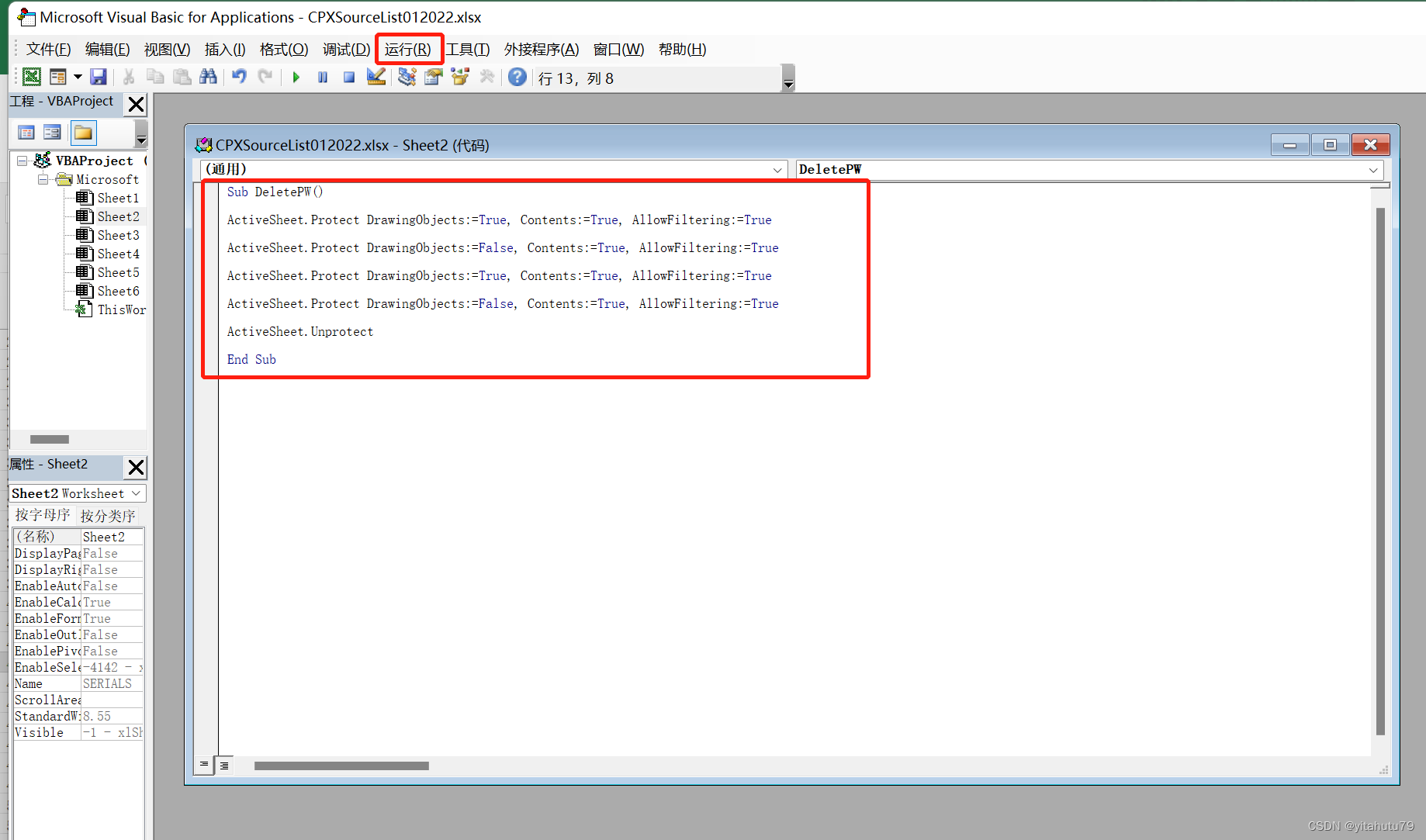The image size is (1426, 840).
Task: Open the 外接程序(A) menu
Action: click(x=542, y=50)
